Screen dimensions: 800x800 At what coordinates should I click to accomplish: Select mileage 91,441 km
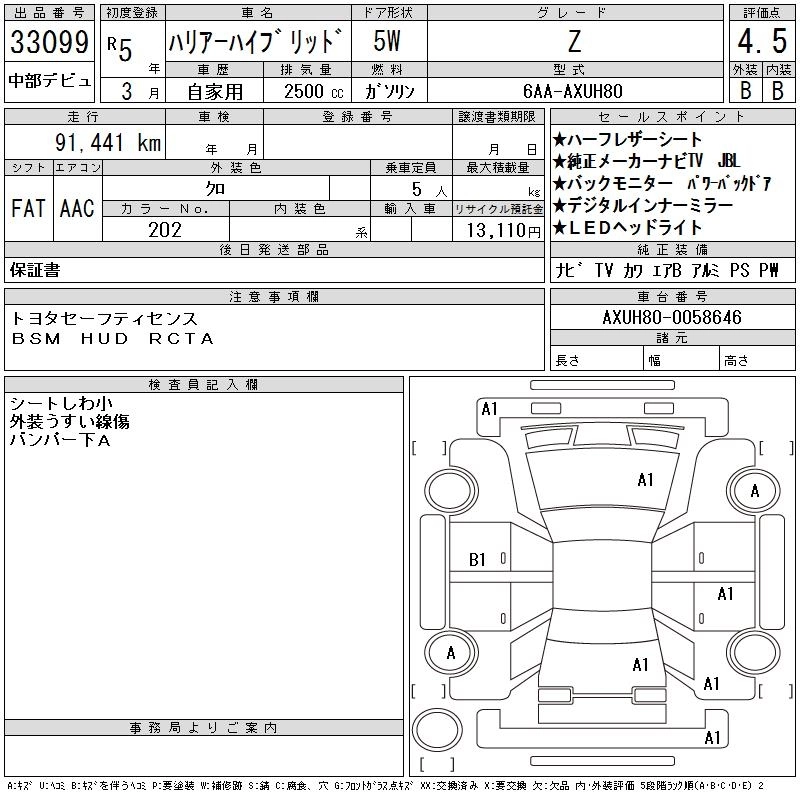(108, 143)
